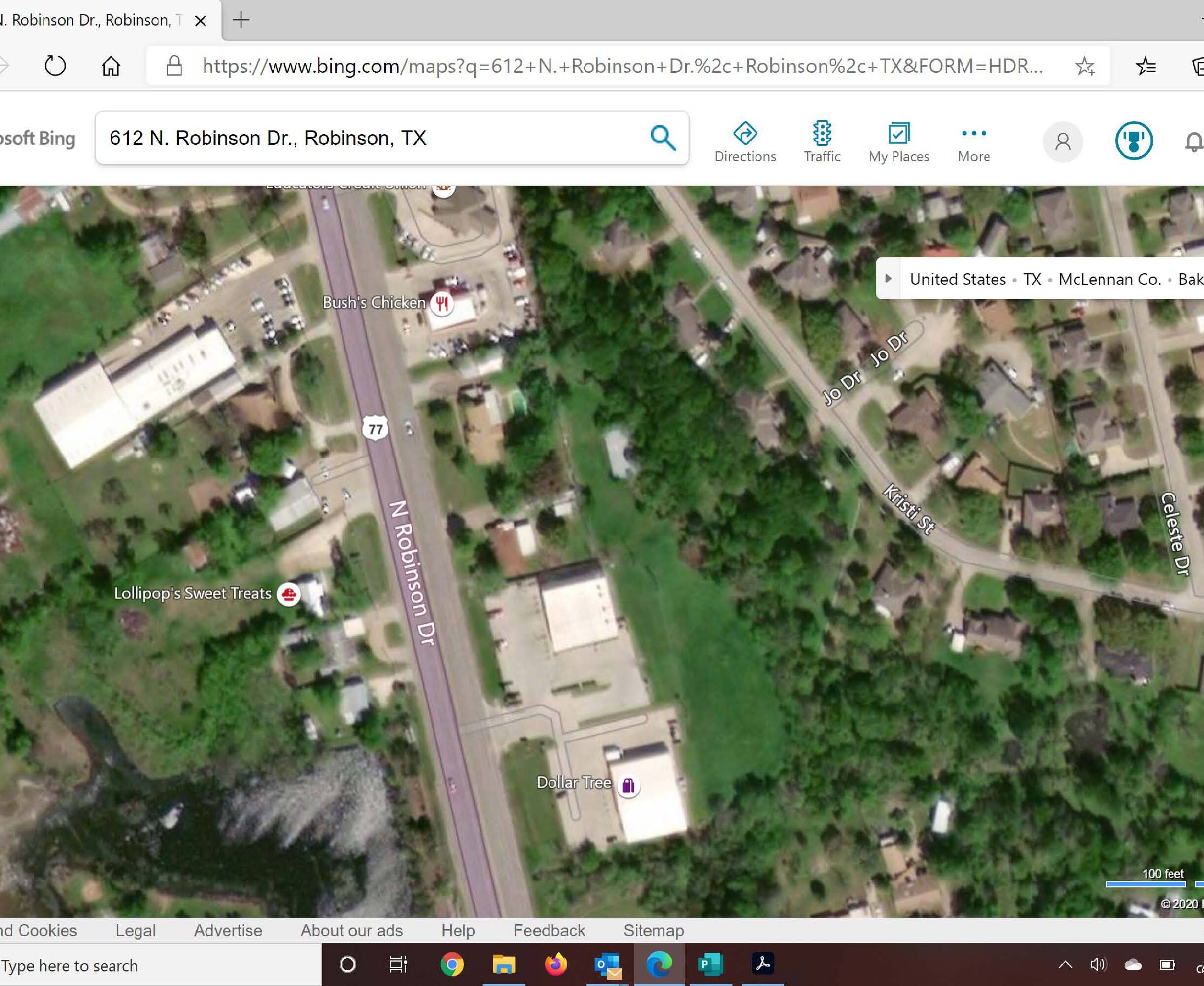The width and height of the screenshot is (1204, 986).
Task: Open the Feedback link
Action: coord(549,930)
